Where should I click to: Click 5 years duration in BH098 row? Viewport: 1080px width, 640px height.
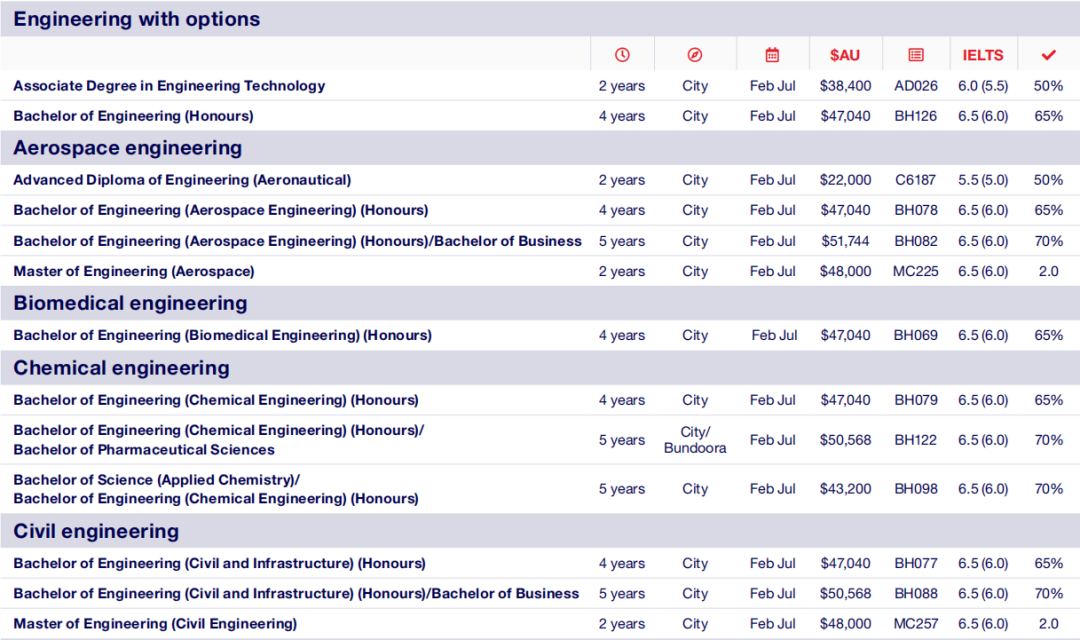622,489
